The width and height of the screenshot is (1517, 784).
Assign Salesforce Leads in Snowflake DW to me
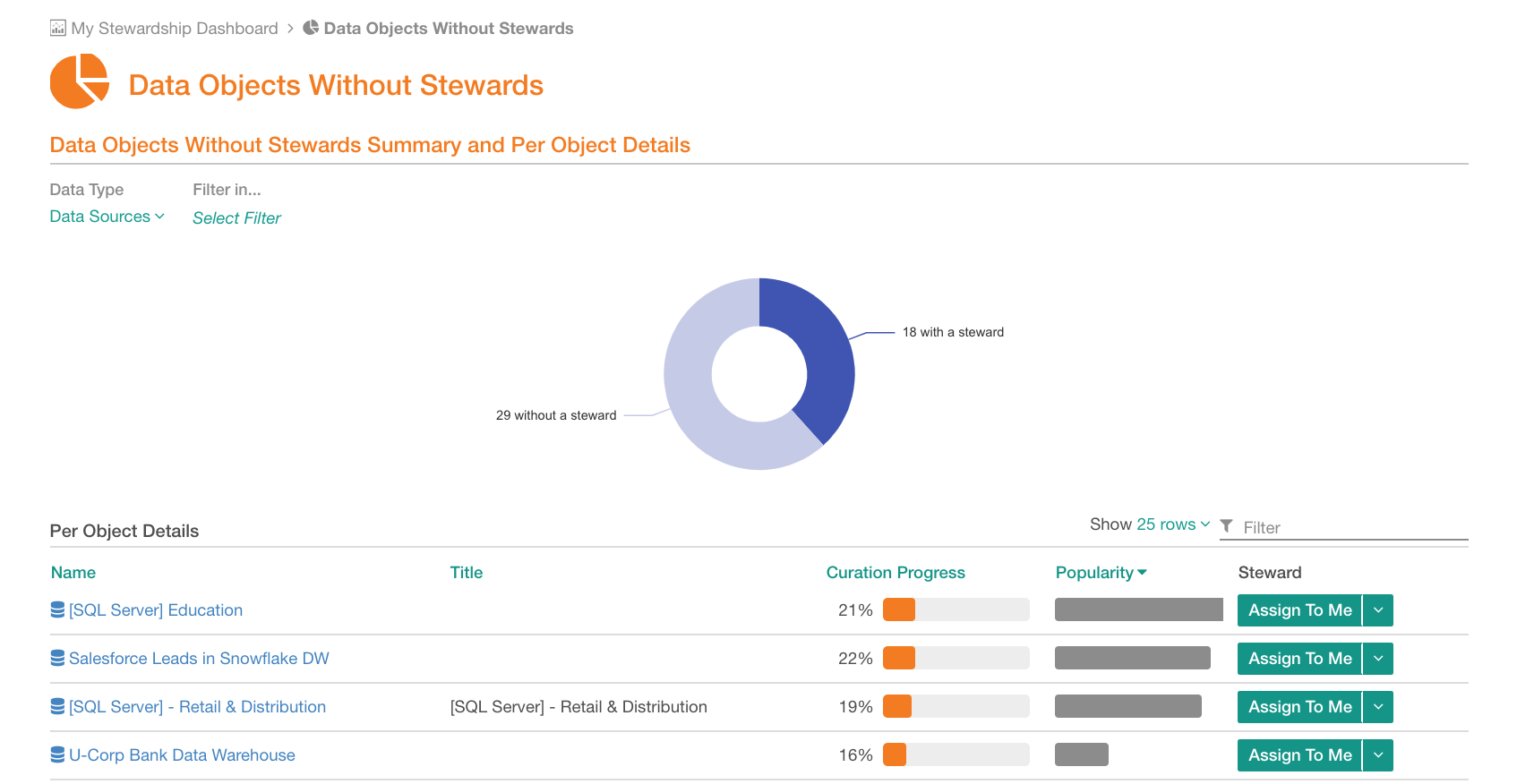pyautogui.click(x=1299, y=659)
